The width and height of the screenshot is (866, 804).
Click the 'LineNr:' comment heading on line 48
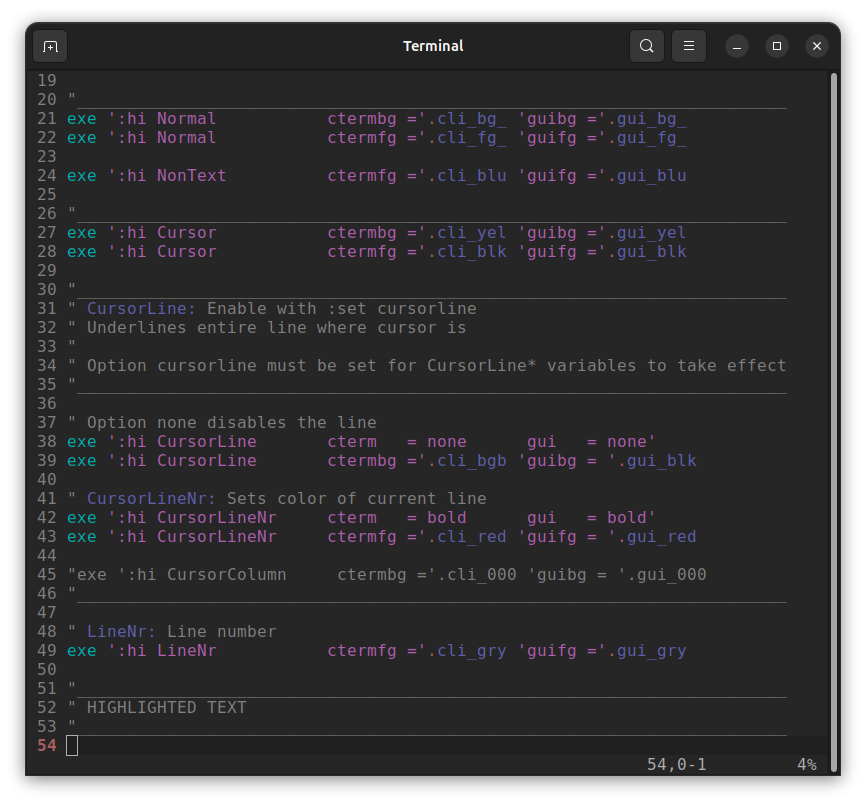(121, 632)
